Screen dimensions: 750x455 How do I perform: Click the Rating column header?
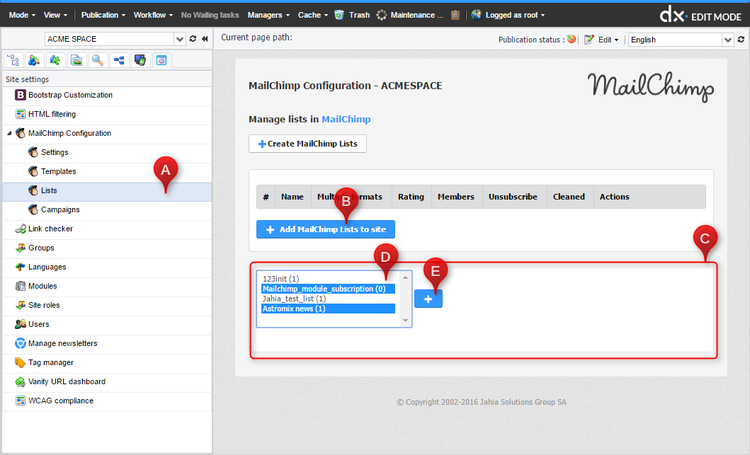411,197
